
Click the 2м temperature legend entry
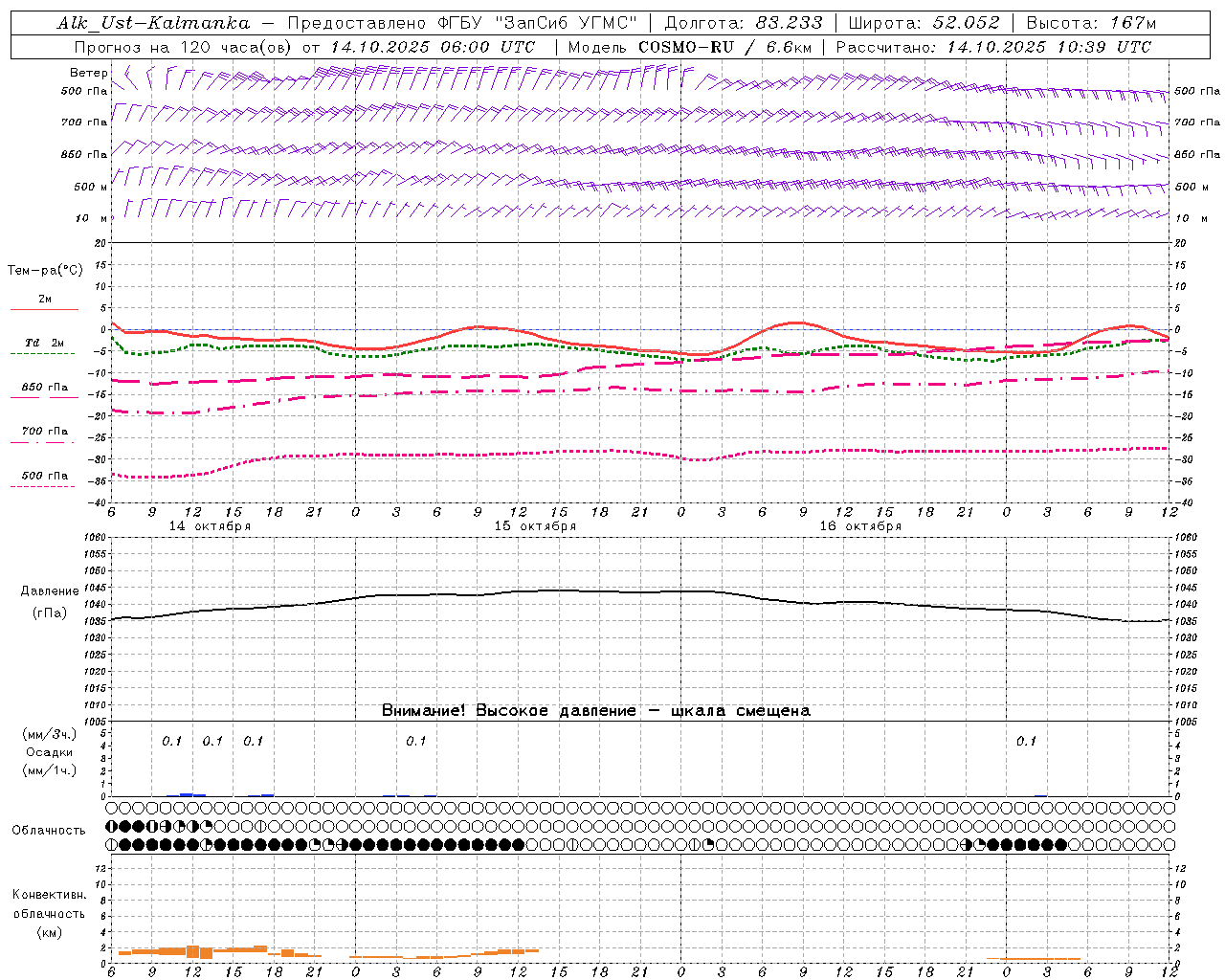coord(45,300)
